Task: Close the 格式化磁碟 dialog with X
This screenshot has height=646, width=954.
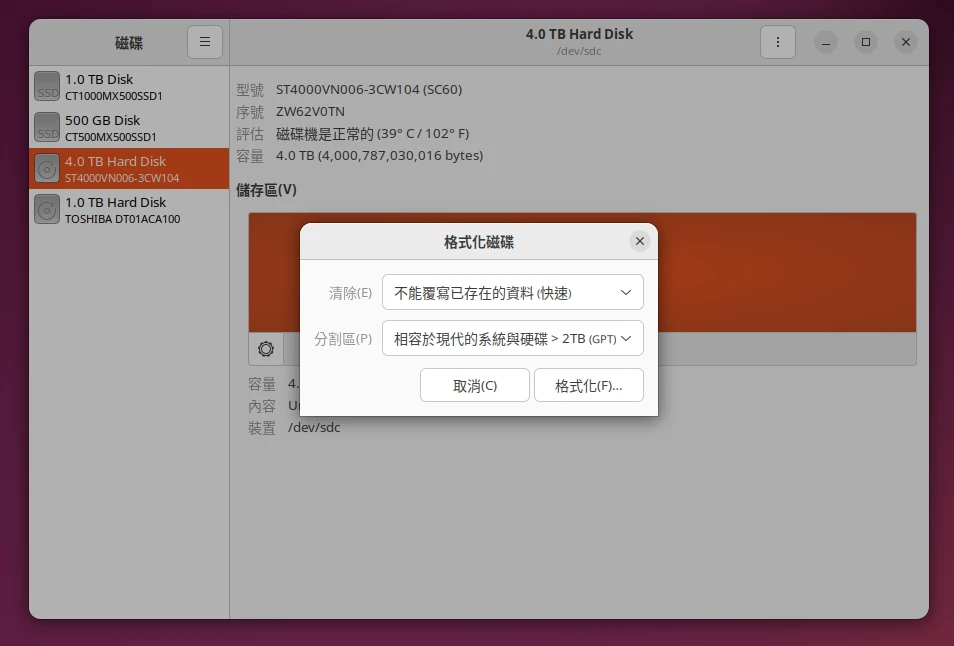Action: click(x=640, y=241)
